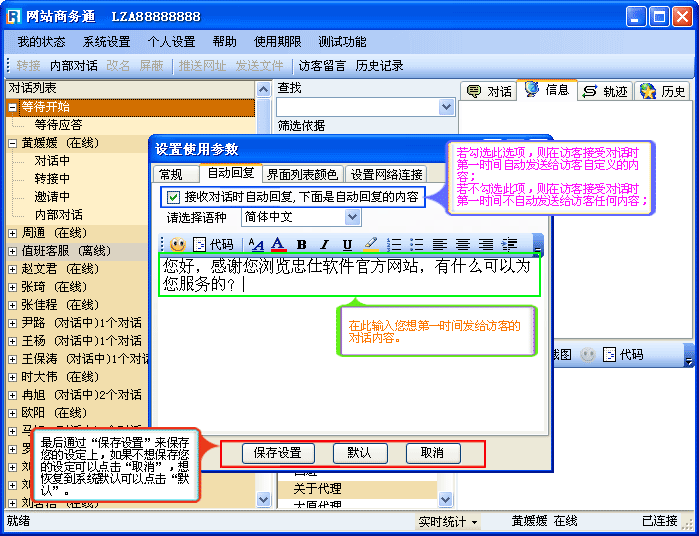Click the Bold formatting icon
This screenshot has width=699, height=536.
click(301, 244)
